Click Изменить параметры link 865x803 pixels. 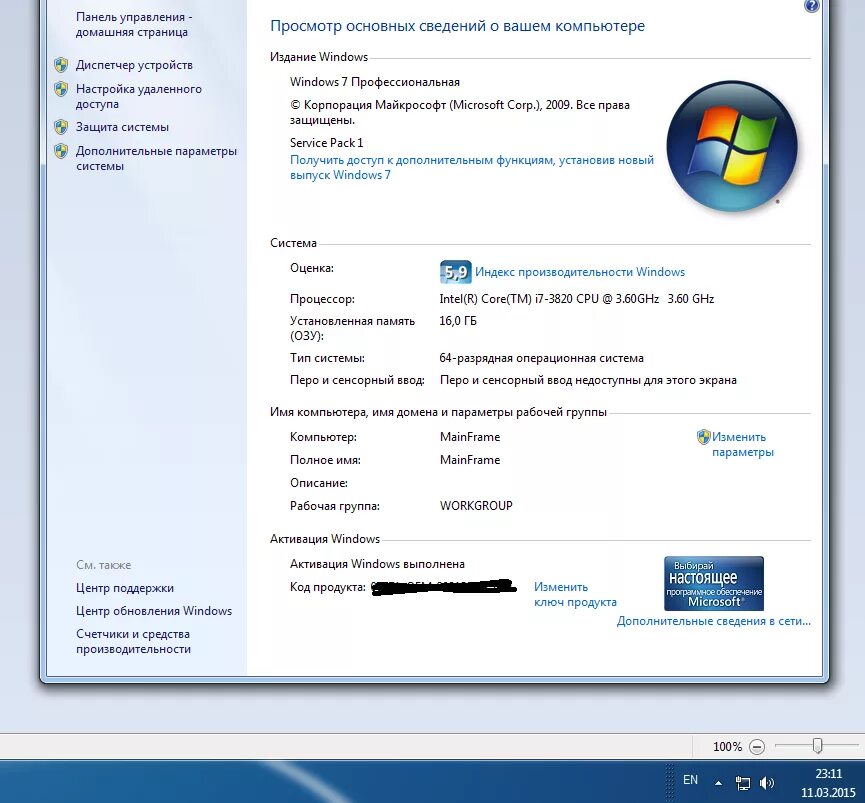(x=743, y=445)
